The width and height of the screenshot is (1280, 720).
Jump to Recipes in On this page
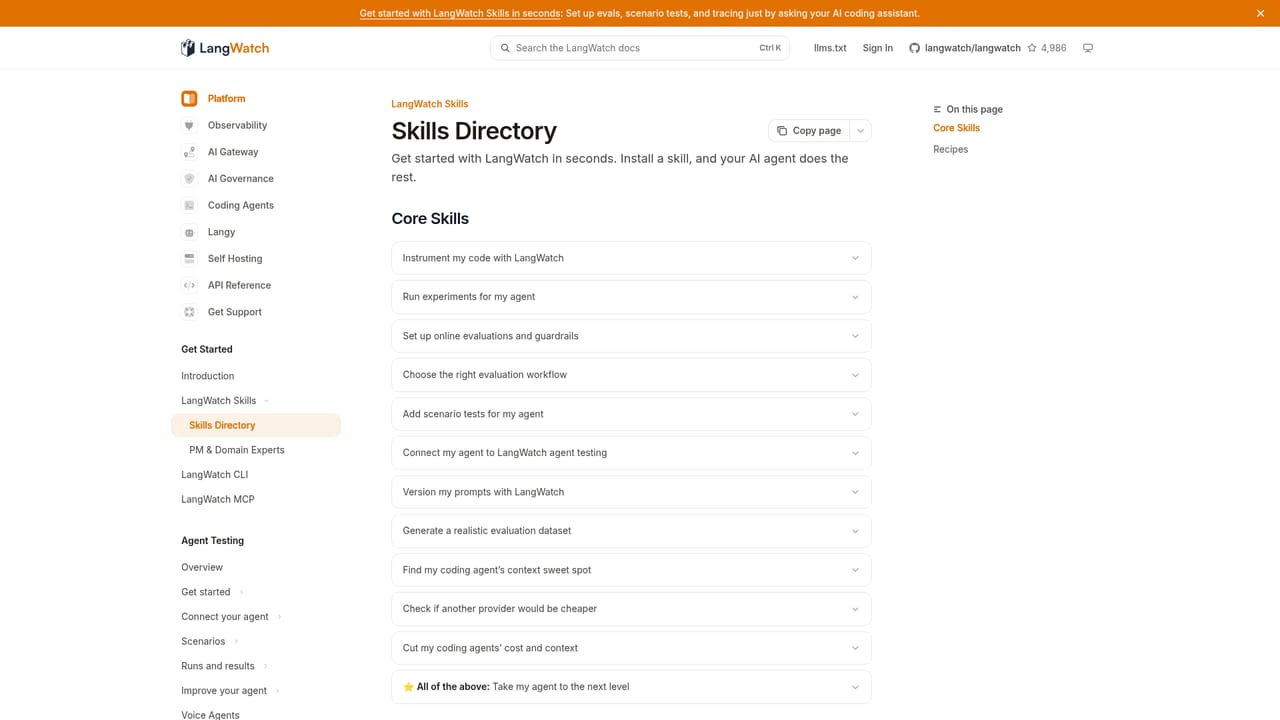[950, 149]
